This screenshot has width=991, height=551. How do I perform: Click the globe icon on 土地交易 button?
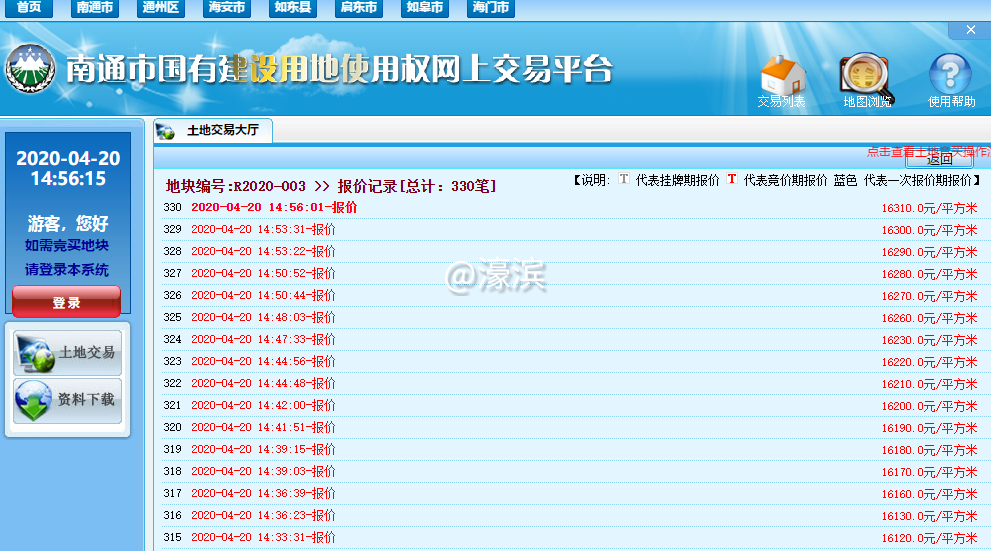34,353
